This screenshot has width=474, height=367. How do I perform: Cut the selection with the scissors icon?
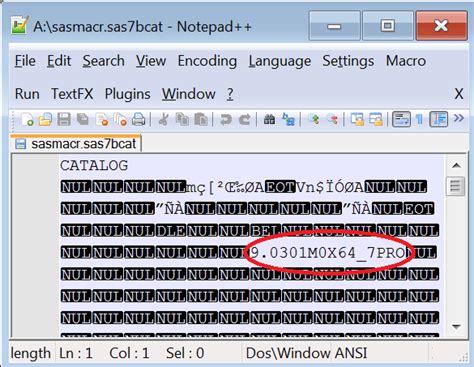(x=163, y=119)
